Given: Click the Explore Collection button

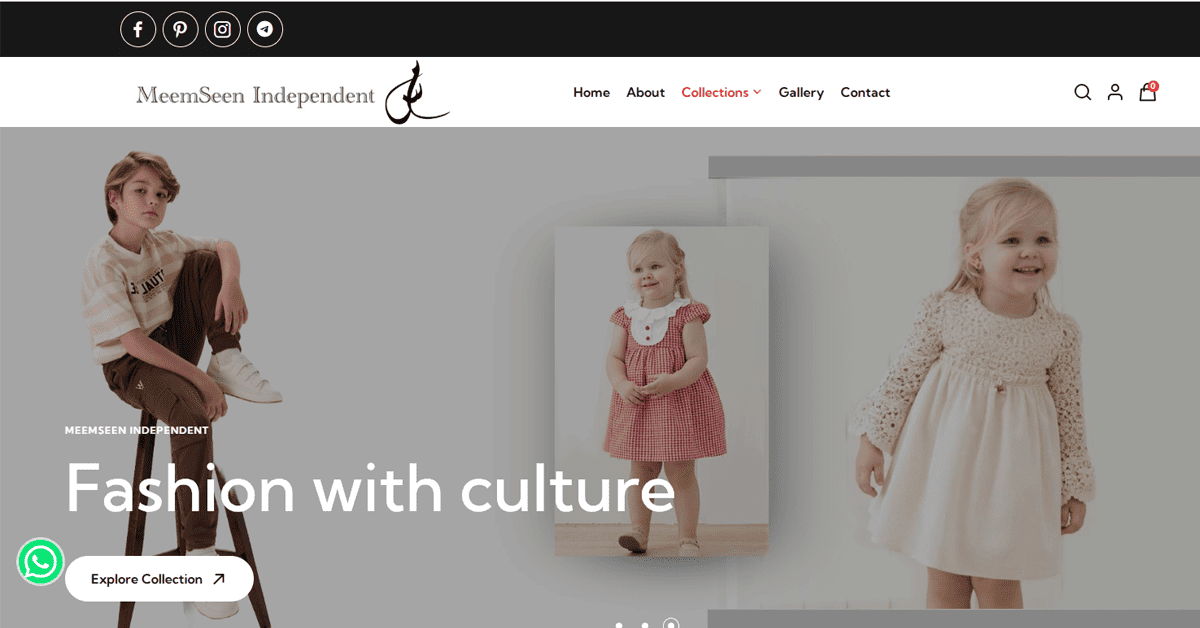Looking at the screenshot, I should click(159, 579).
